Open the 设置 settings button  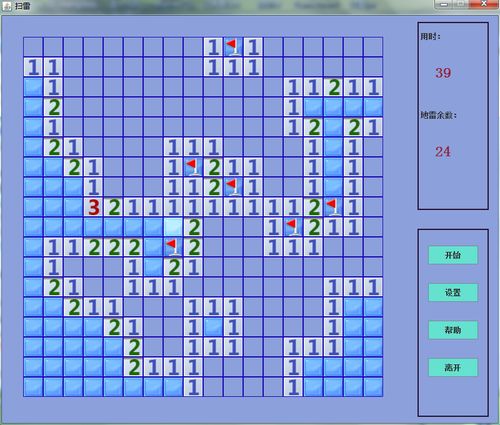(x=453, y=293)
